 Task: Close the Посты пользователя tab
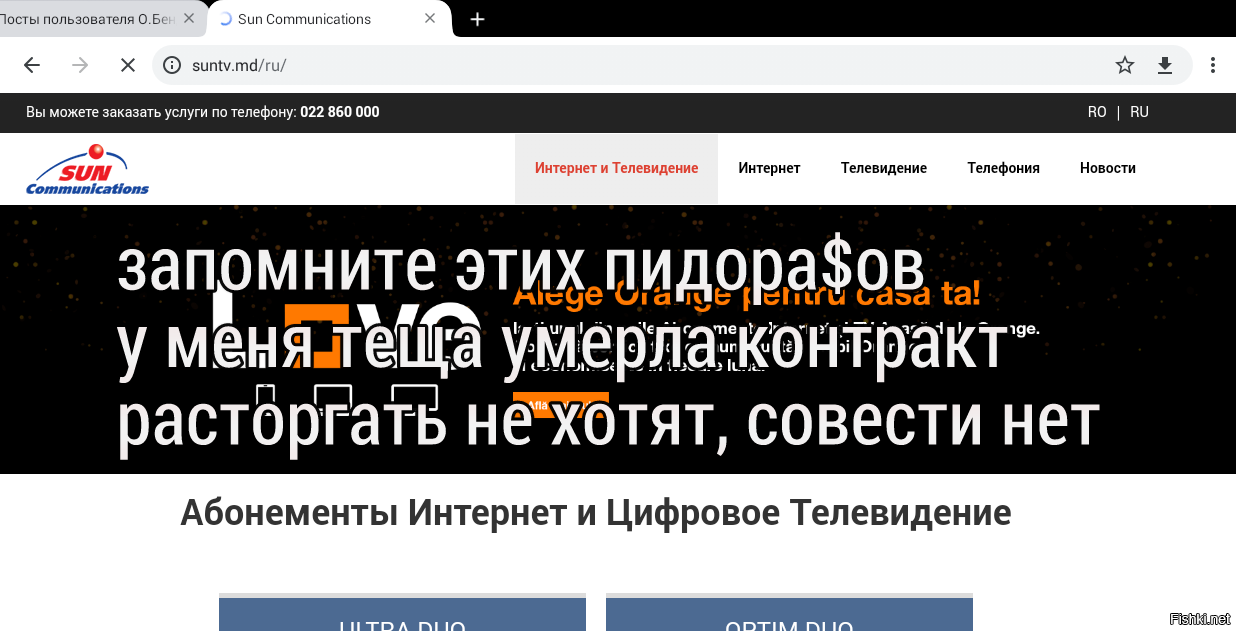pyautogui.click(x=189, y=19)
